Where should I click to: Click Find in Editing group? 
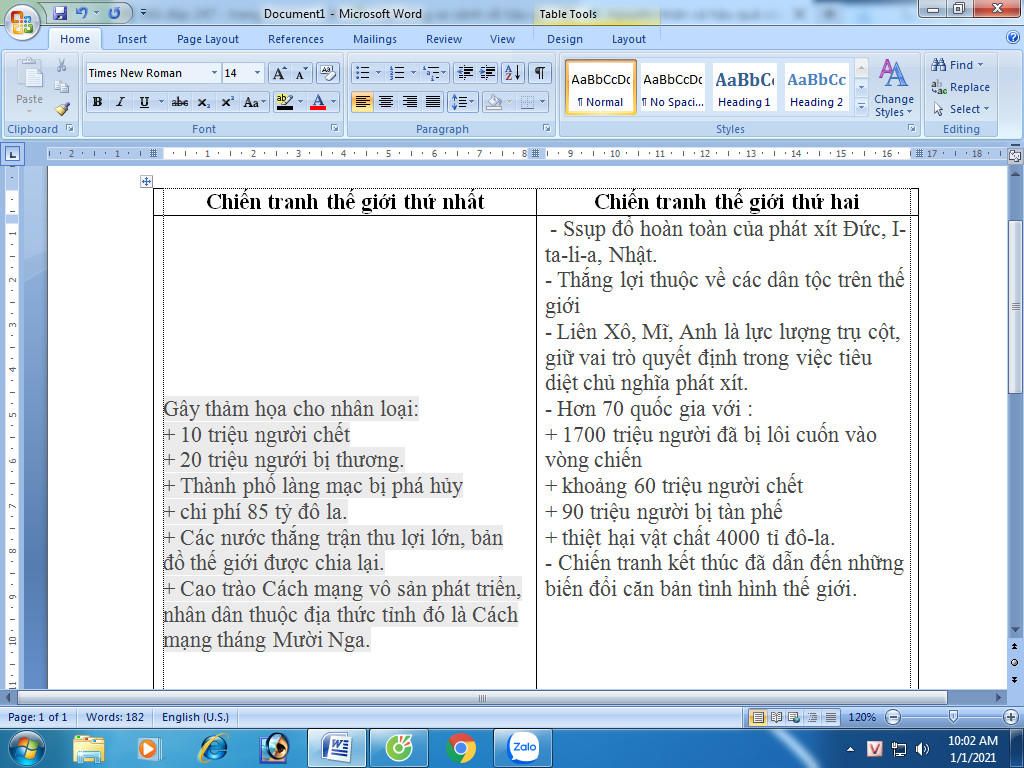(957, 65)
